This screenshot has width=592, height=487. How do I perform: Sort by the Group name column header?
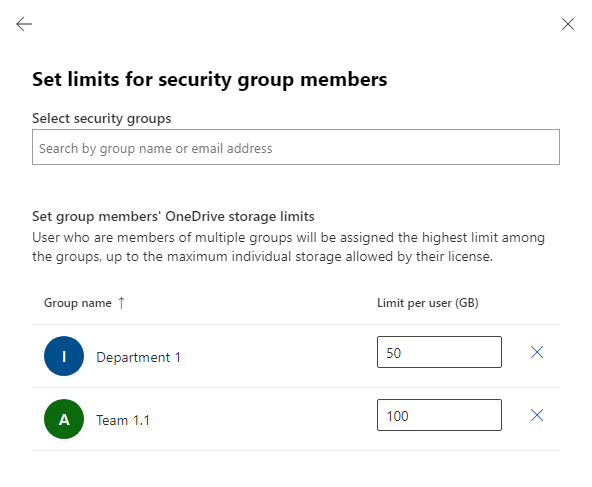pos(78,303)
